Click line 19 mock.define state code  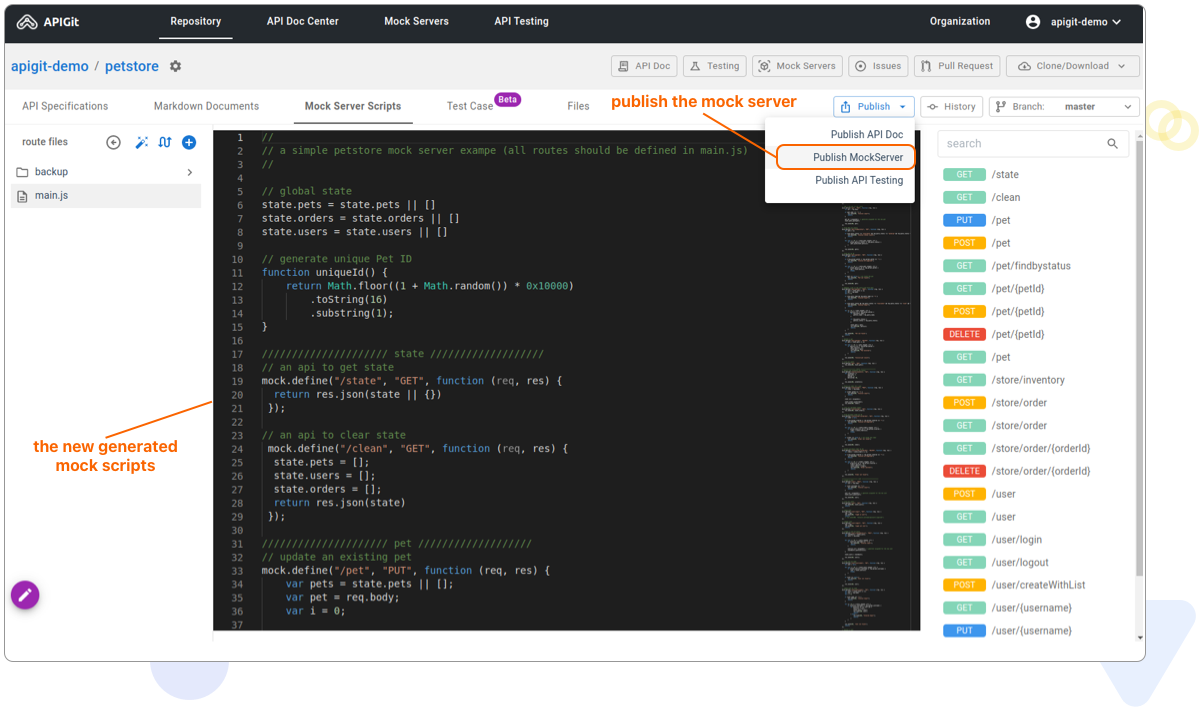pyautogui.click(x=412, y=381)
